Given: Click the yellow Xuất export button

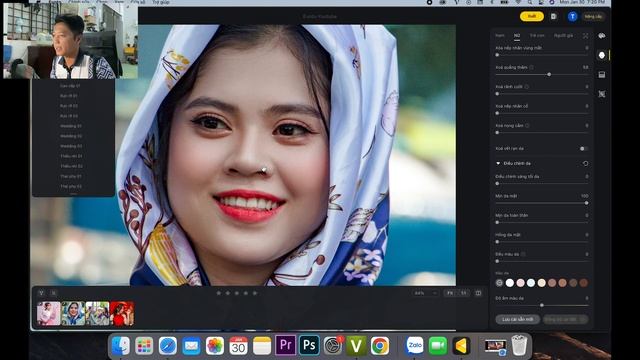Looking at the screenshot, I should click(x=532, y=16).
